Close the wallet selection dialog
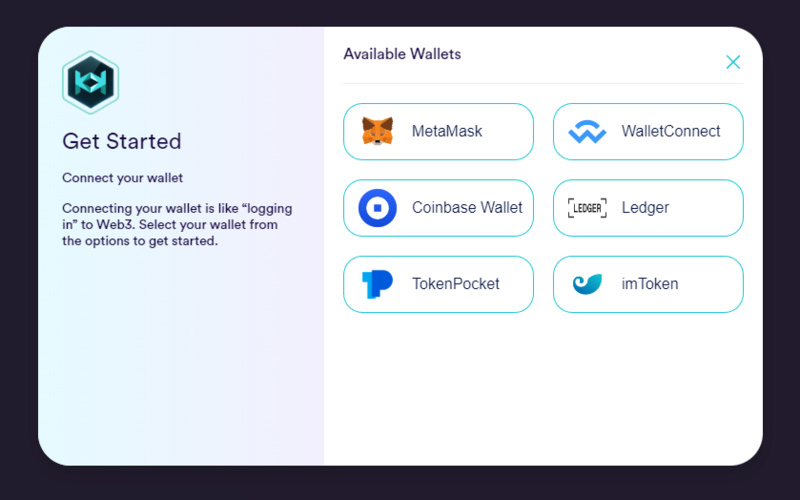800x500 pixels. 733,62
